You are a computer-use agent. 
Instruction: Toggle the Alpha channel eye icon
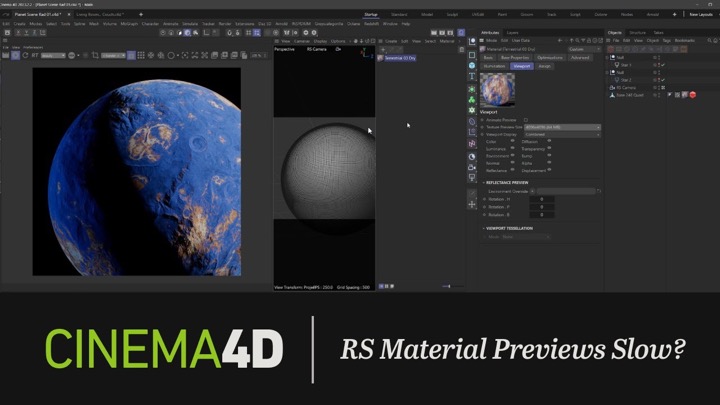tap(549, 163)
